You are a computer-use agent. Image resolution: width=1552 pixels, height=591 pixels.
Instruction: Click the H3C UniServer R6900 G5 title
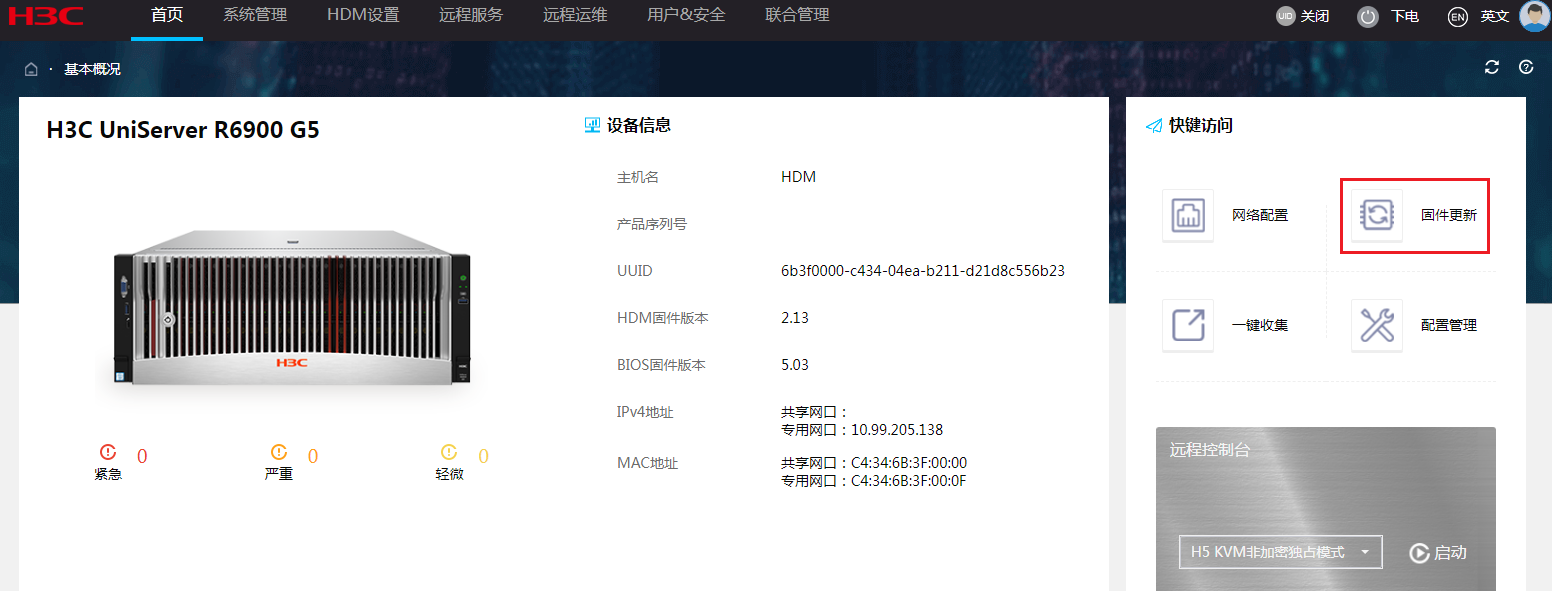pyautogui.click(x=183, y=130)
